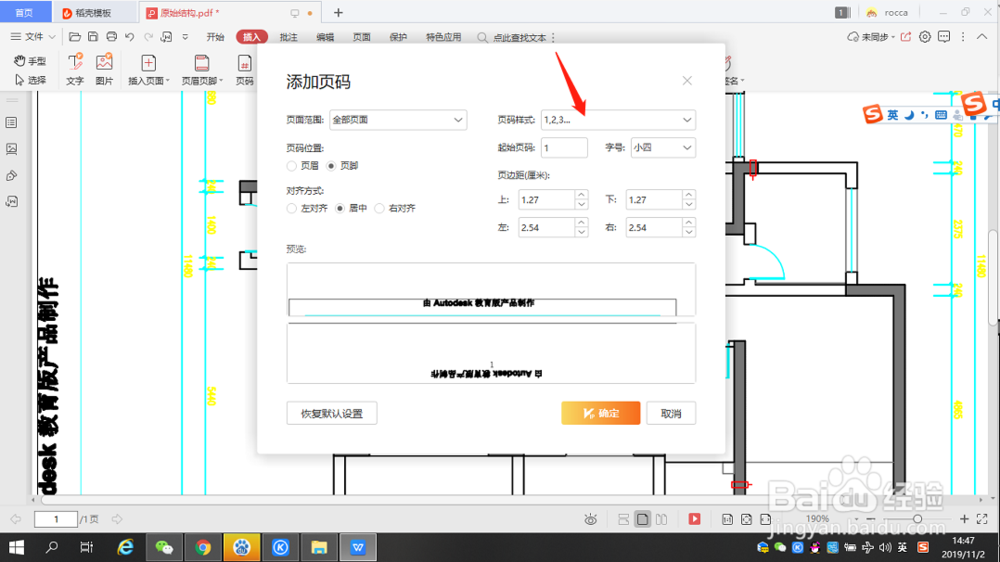Enable eye-protection mode icon
1000x562 pixels.
pos(591,519)
